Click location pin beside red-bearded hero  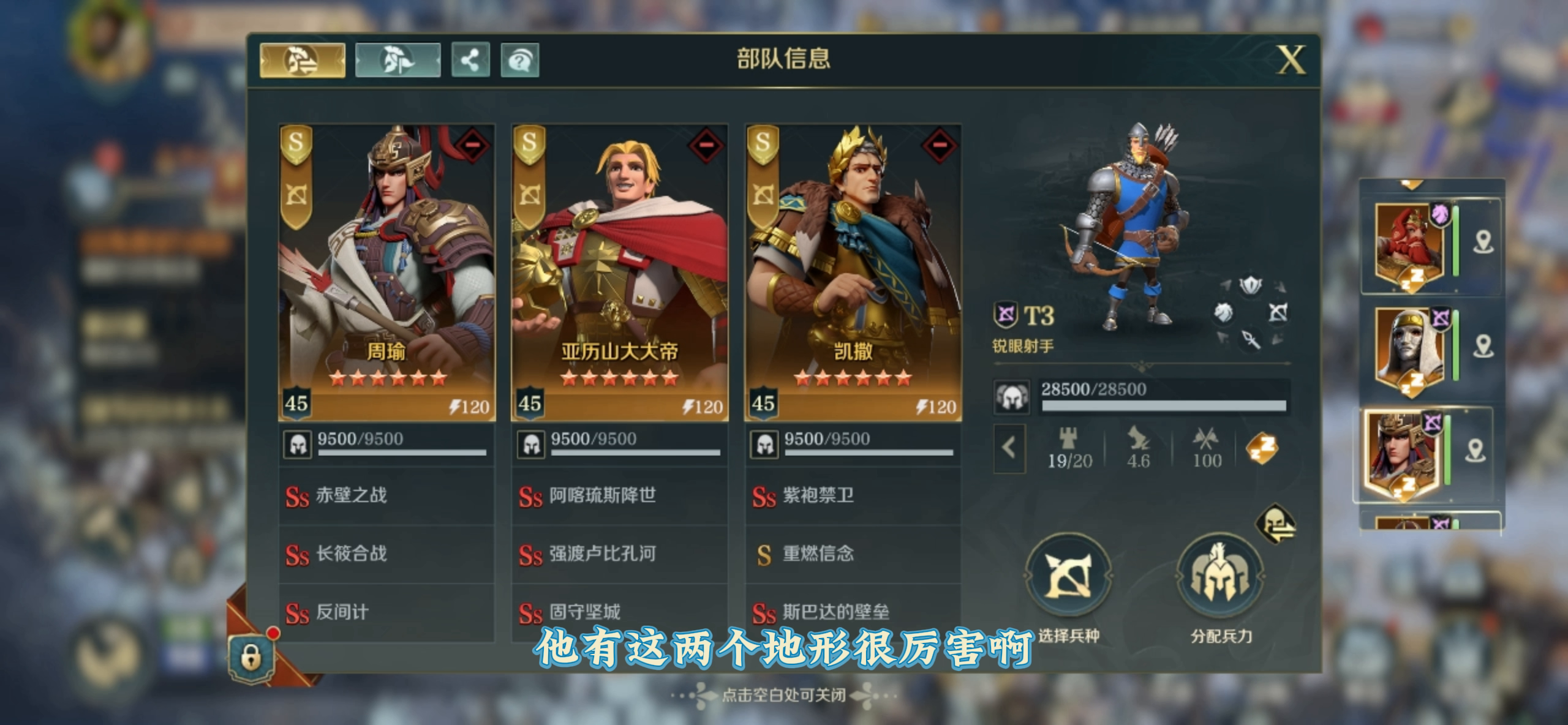click(x=1483, y=241)
